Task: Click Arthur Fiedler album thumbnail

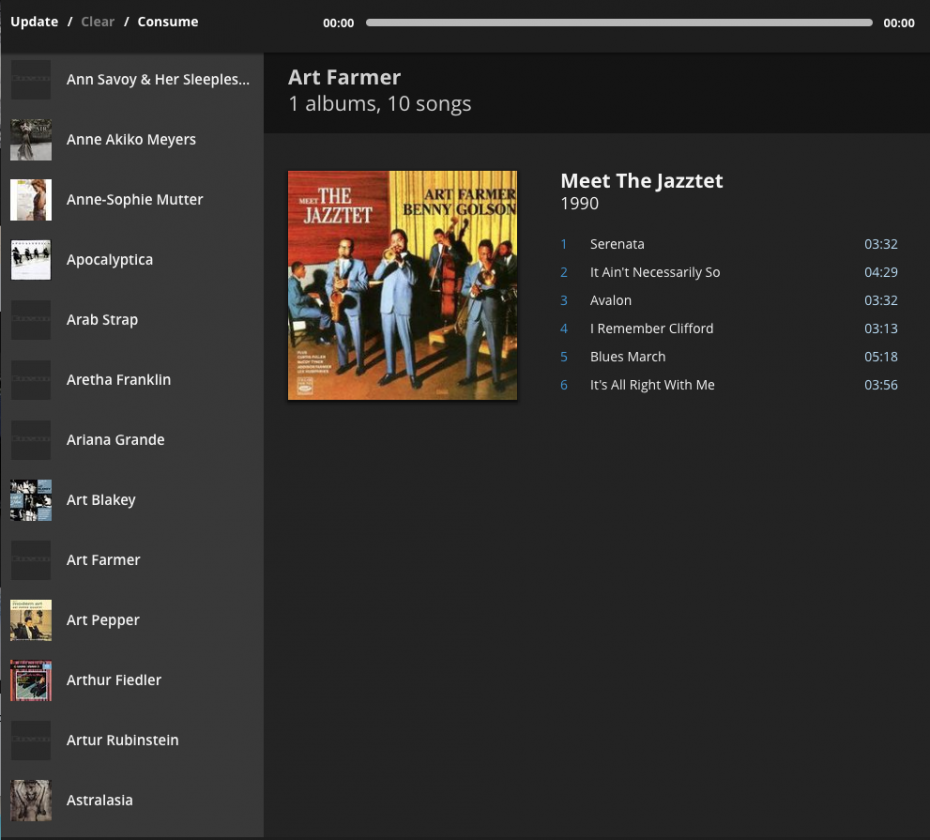Action: (x=31, y=680)
